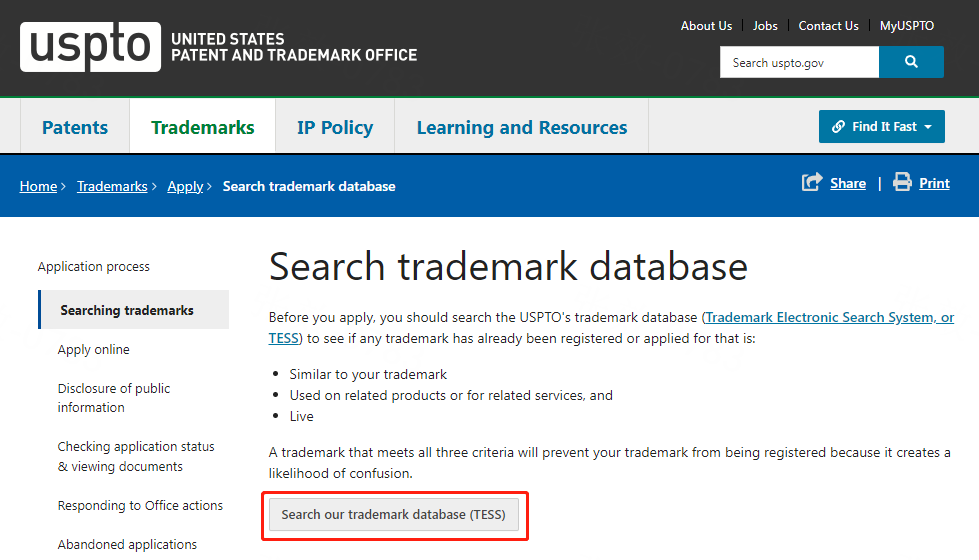Click Search our trademark database (TESS) button

(x=393, y=514)
